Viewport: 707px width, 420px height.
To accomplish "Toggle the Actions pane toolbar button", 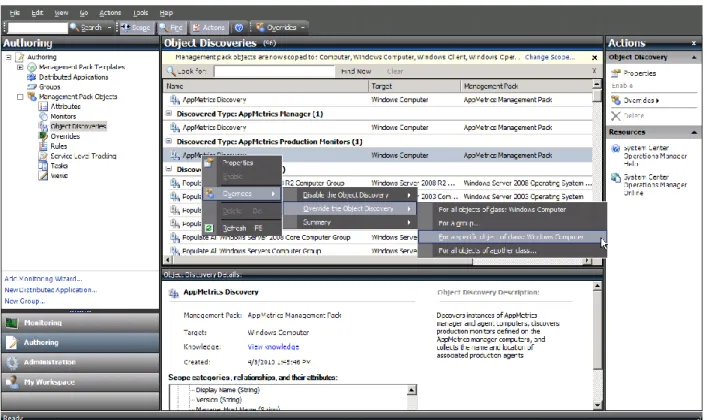I will pos(209,28).
